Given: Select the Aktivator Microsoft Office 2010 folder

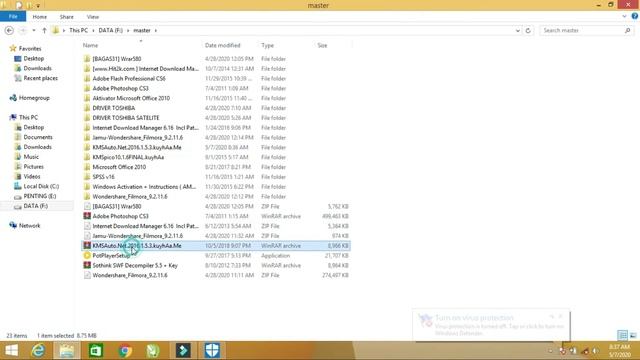Looking at the screenshot, I should (x=131, y=98).
